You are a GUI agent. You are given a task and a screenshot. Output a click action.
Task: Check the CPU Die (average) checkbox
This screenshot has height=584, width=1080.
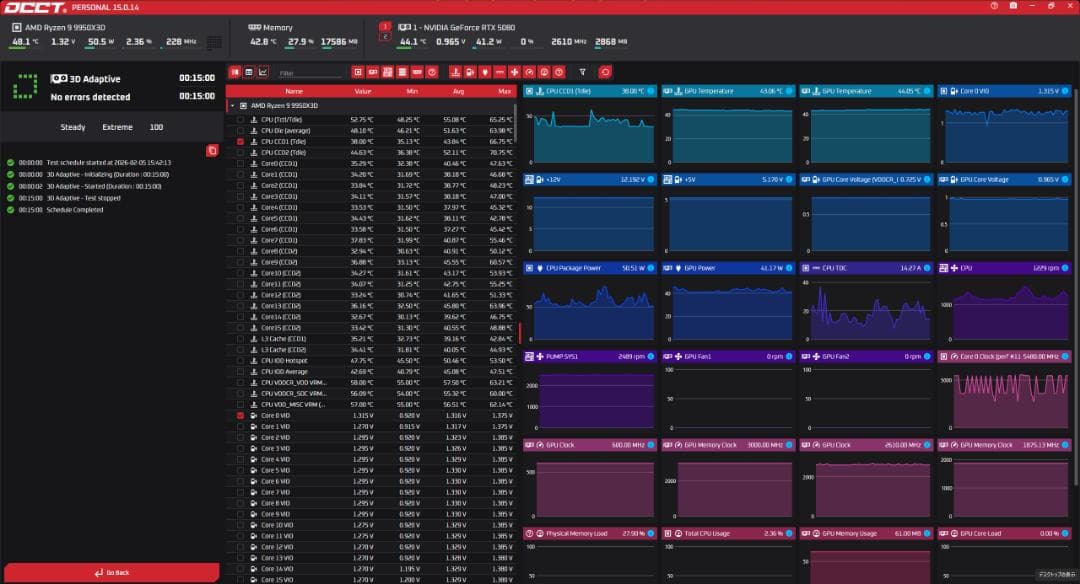(x=240, y=130)
